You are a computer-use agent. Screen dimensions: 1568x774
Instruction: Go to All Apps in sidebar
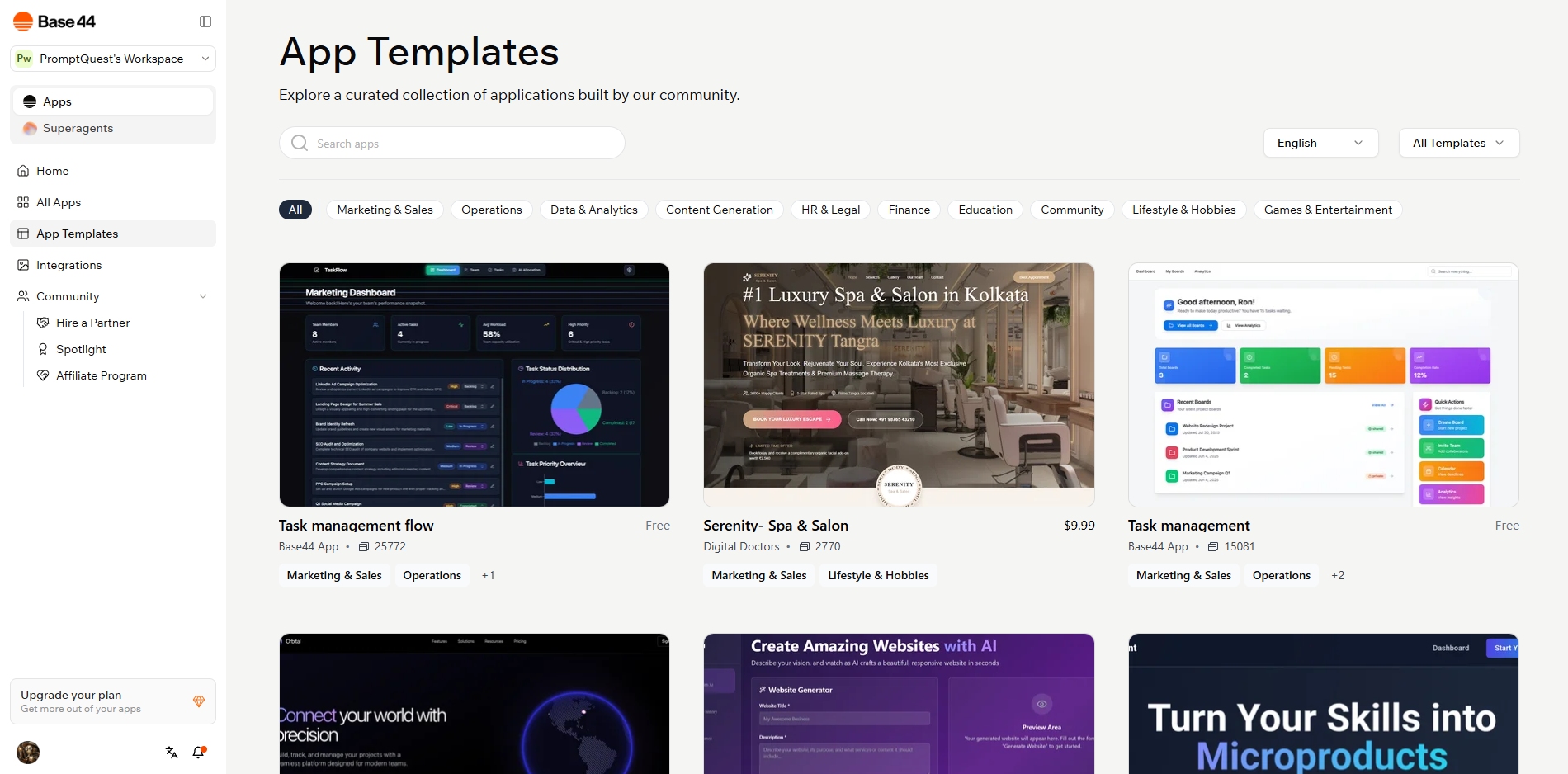[59, 202]
